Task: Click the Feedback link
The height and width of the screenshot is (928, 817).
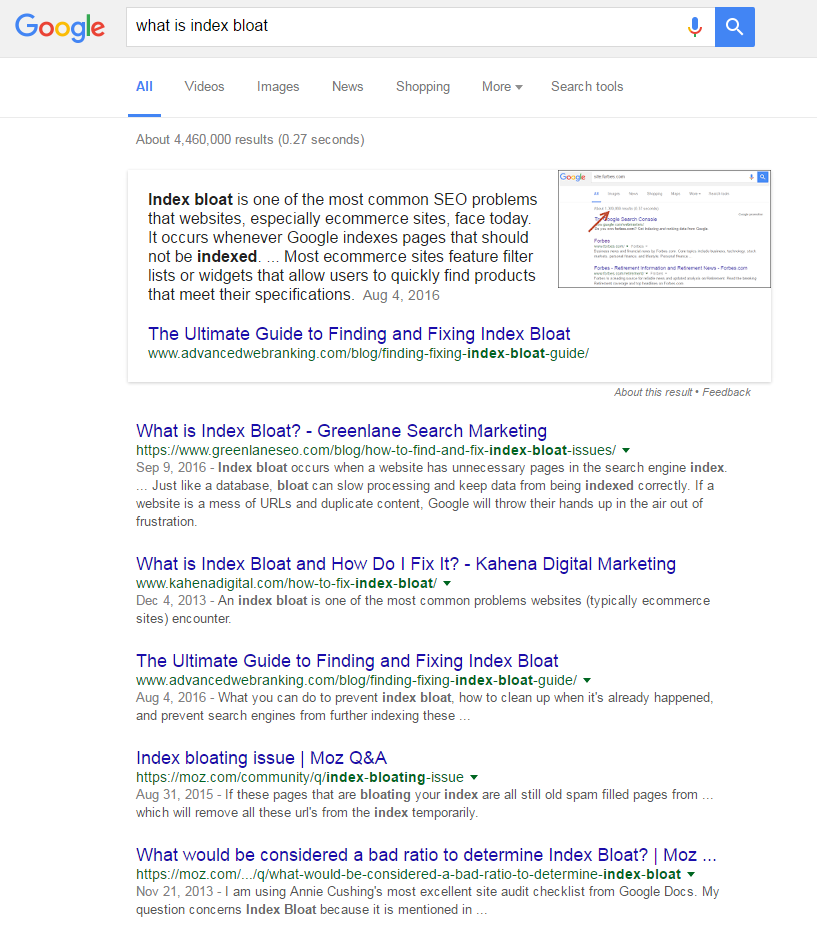Action: pyautogui.click(x=726, y=392)
